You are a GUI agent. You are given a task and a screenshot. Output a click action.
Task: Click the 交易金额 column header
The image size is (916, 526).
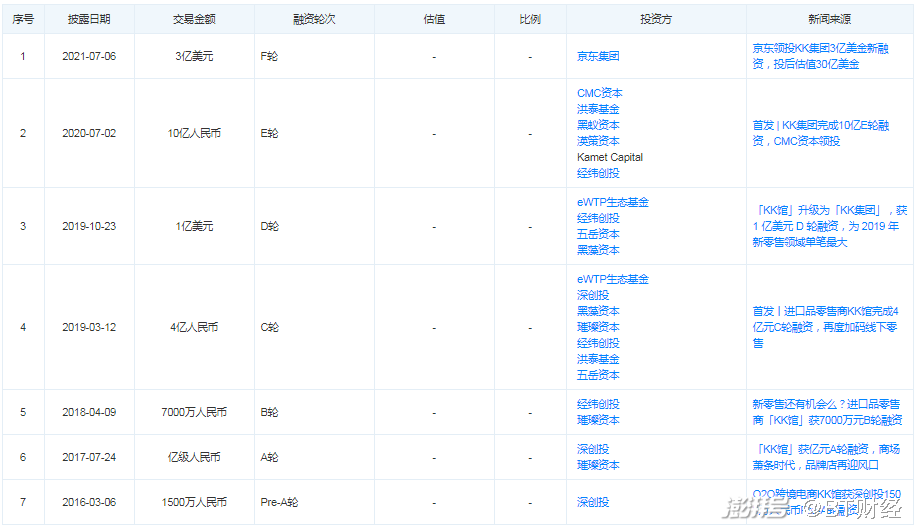coord(194,19)
